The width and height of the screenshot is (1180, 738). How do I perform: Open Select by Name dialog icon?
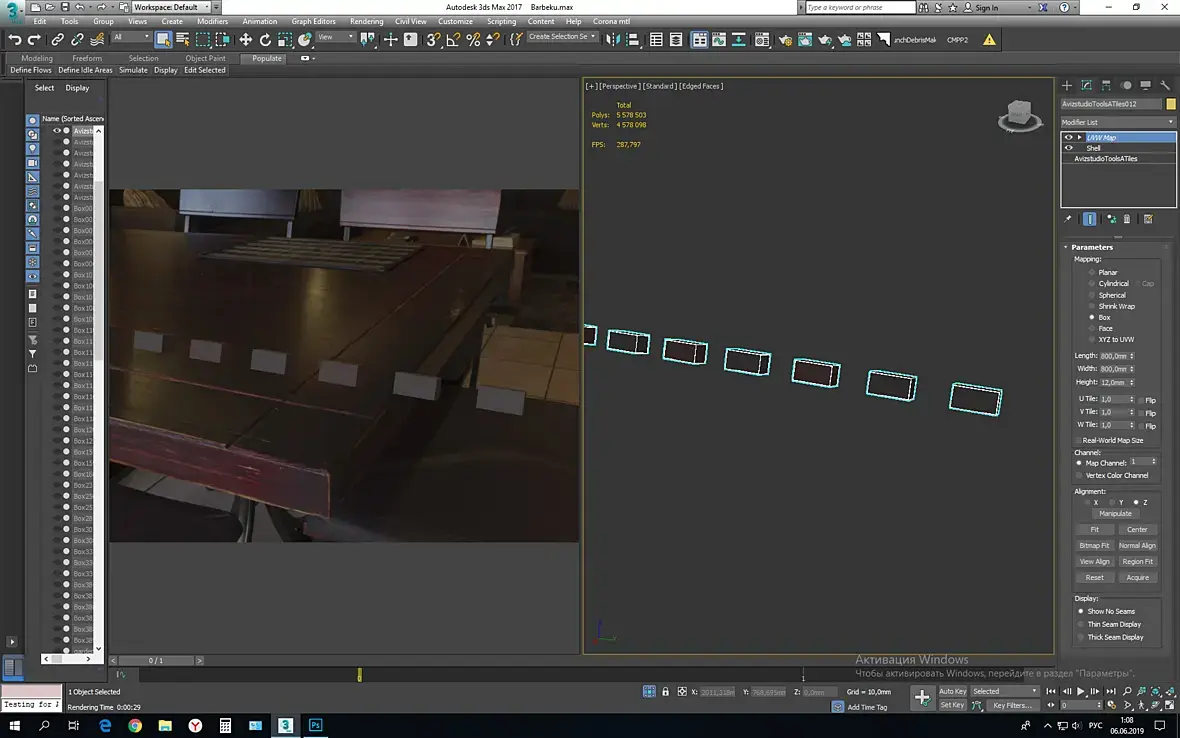coord(183,40)
